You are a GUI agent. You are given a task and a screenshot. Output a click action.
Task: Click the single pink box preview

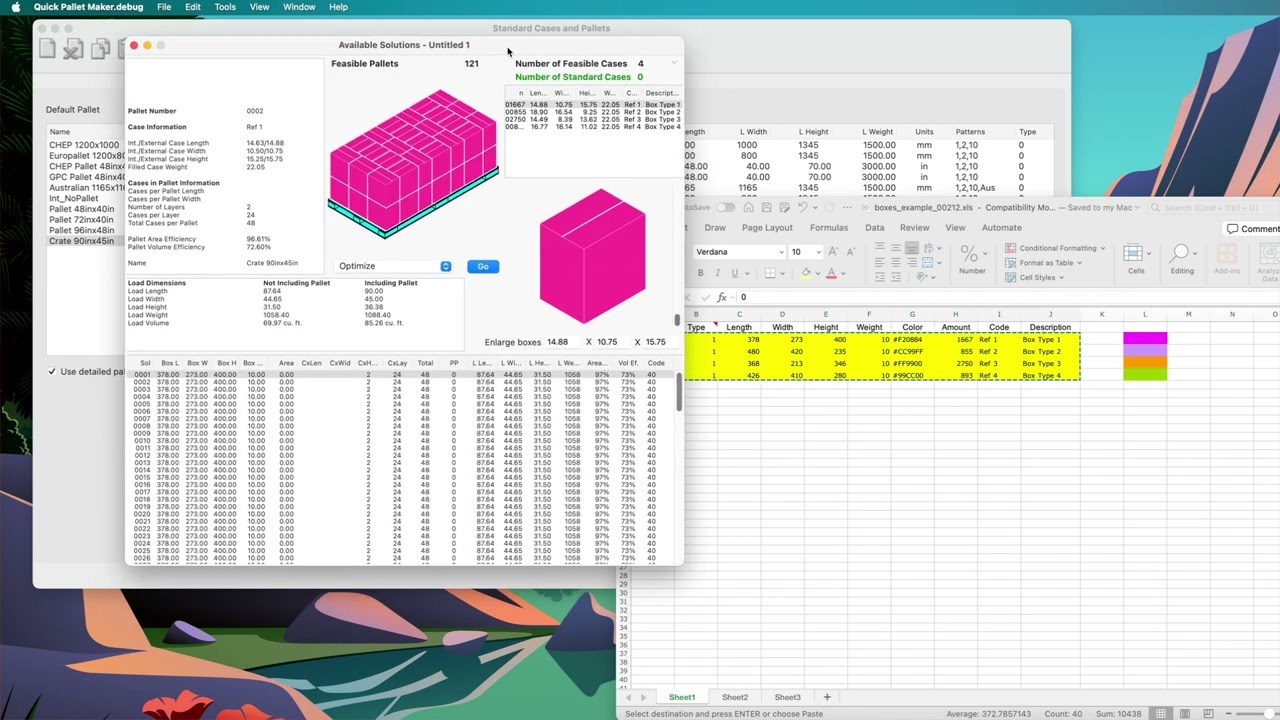[592, 256]
